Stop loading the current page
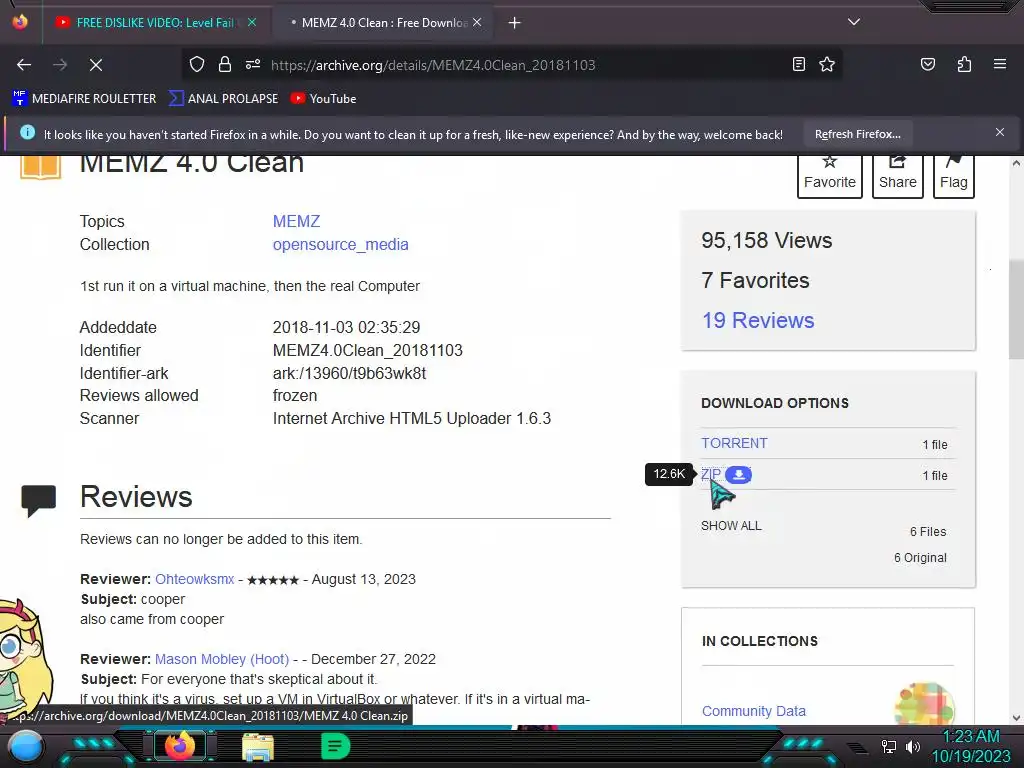The height and width of the screenshot is (768, 1024). (95, 65)
